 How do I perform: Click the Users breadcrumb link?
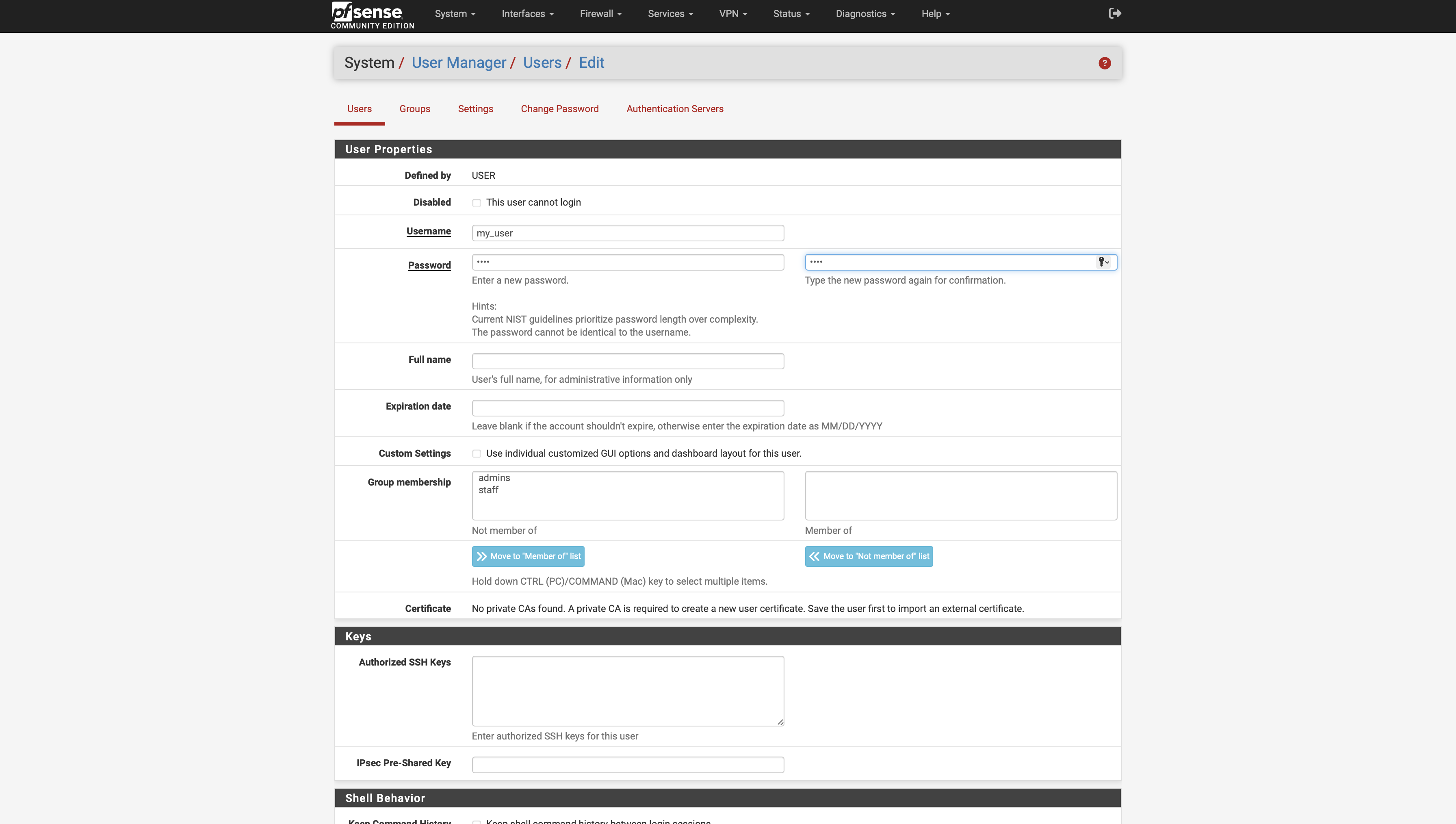542,62
